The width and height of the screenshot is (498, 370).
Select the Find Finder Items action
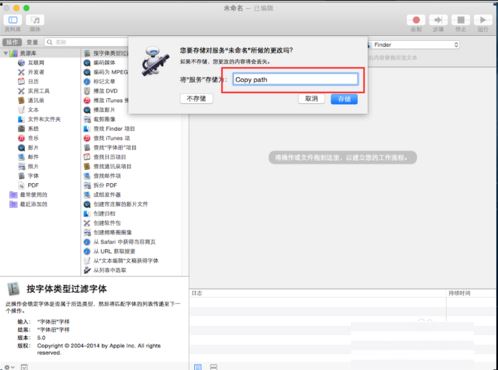(x=114, y=128)
